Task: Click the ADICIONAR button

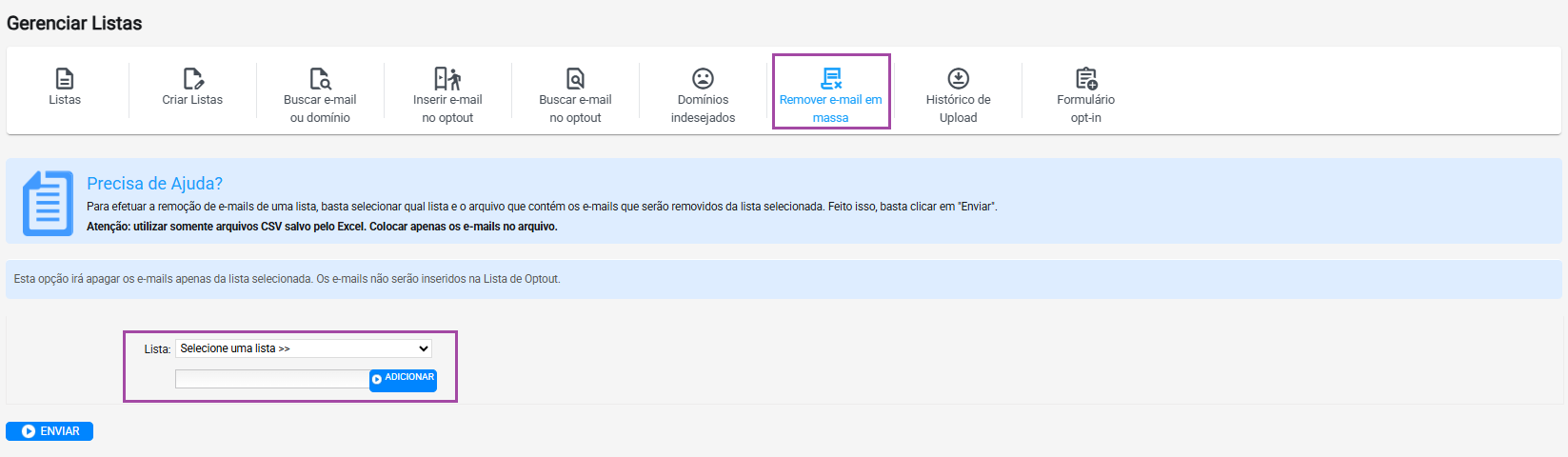Action: click(x=403, y=379)
